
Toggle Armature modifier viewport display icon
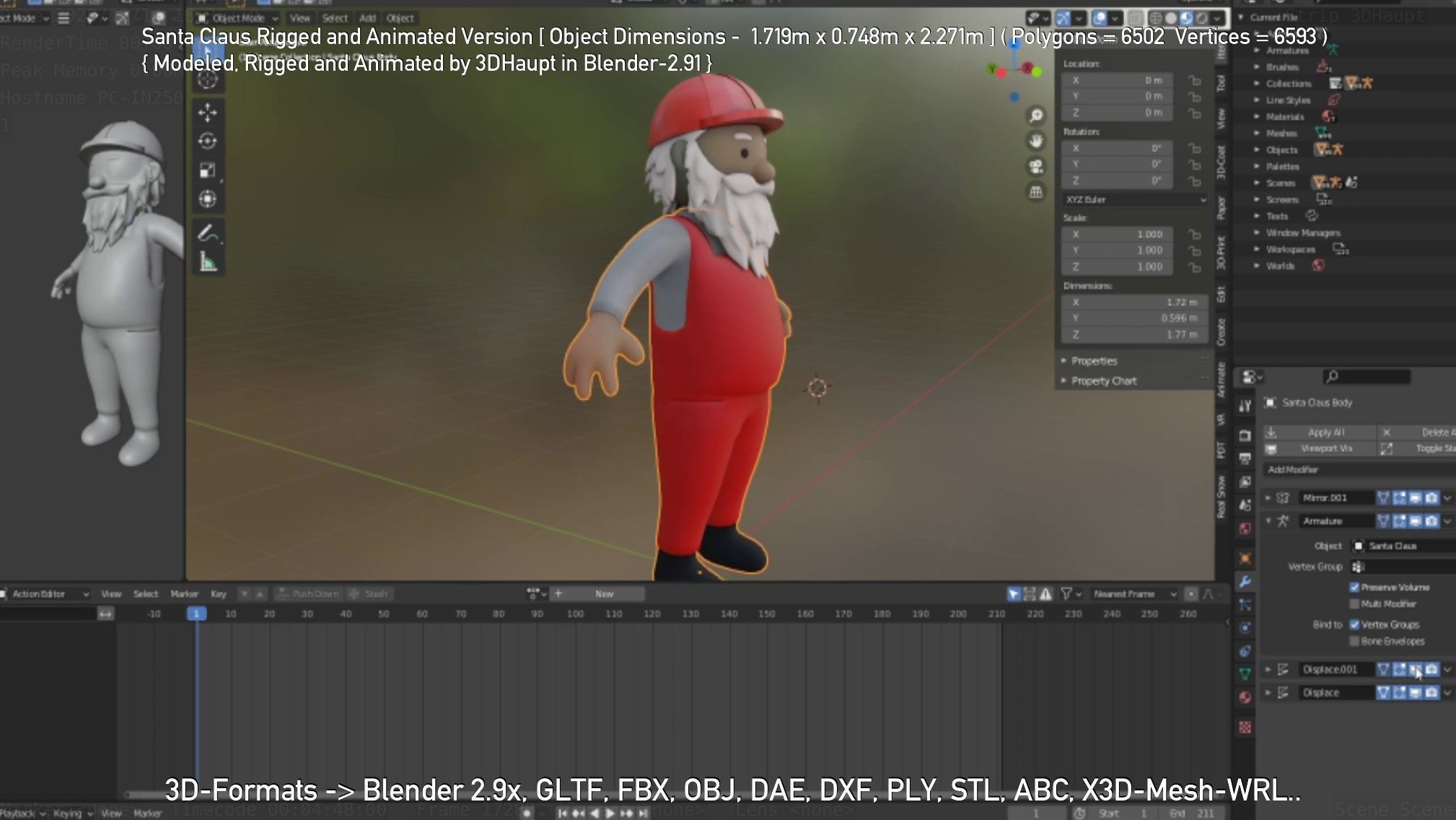coord(1416,520)
